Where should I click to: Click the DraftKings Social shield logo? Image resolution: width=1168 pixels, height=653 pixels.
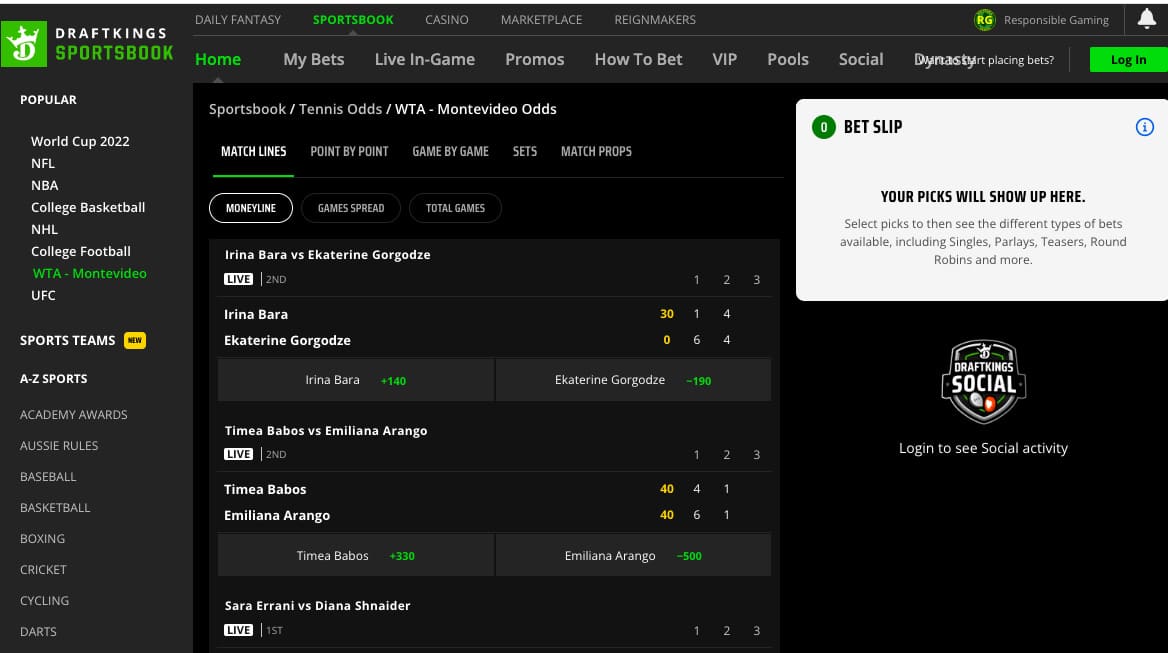983,381
